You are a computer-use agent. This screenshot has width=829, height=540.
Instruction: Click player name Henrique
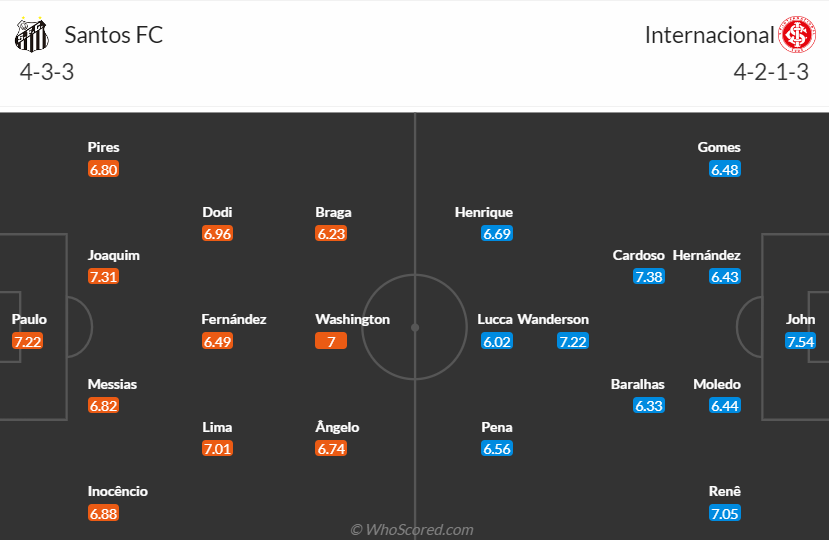[484, 212]
